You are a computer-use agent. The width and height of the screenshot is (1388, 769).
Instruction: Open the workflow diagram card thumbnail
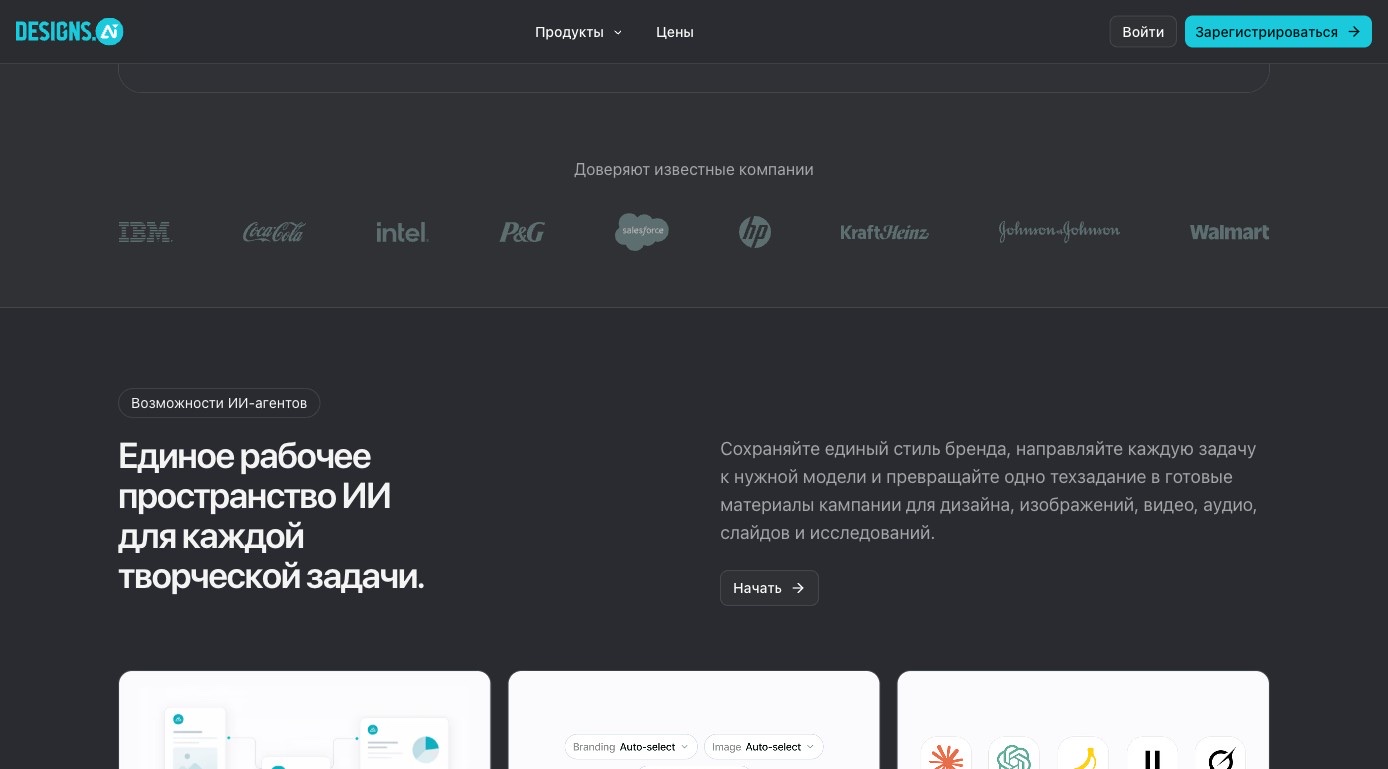304,720
